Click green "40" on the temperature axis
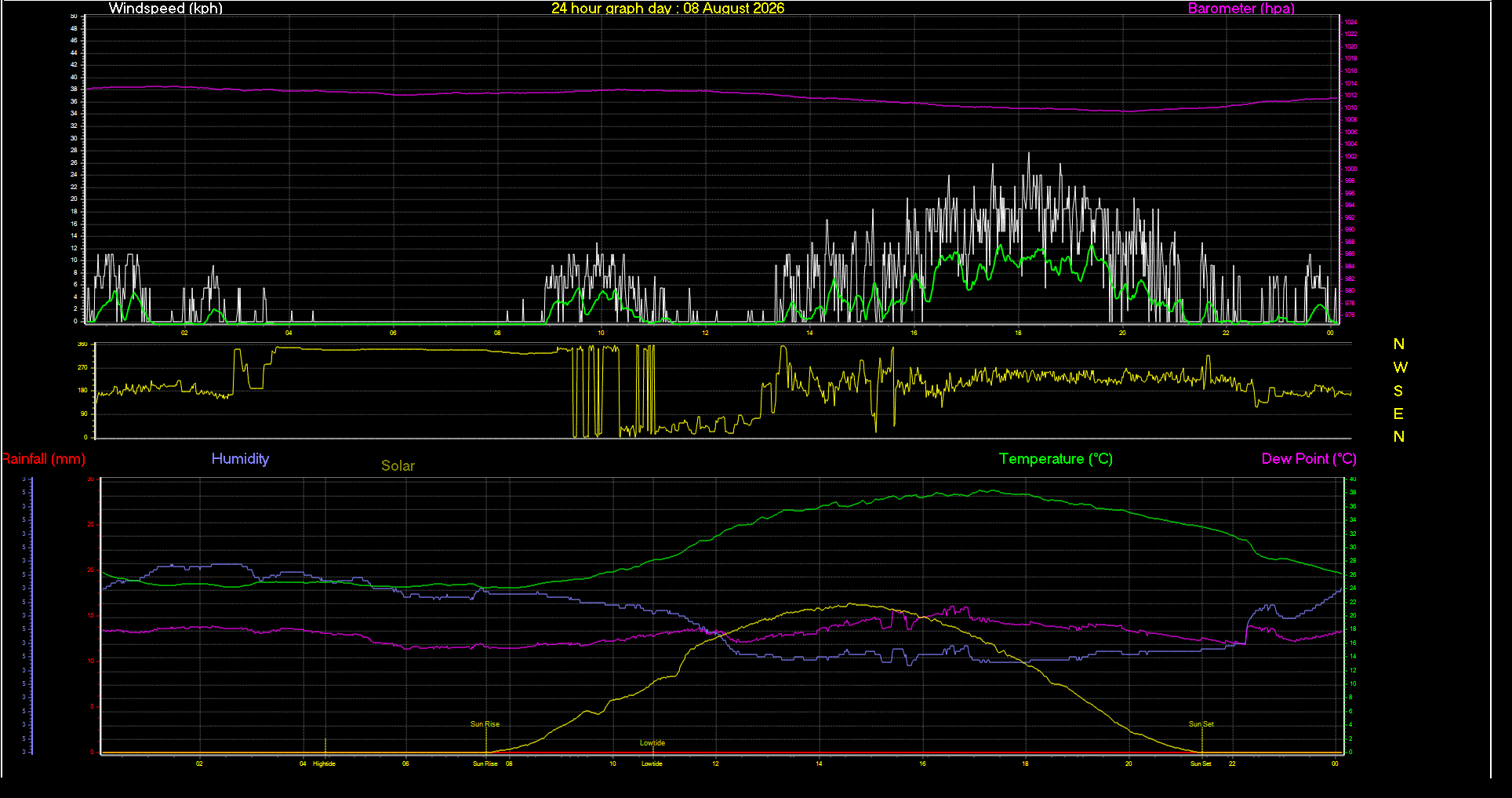1512x798 pixels. point(1352,479)
